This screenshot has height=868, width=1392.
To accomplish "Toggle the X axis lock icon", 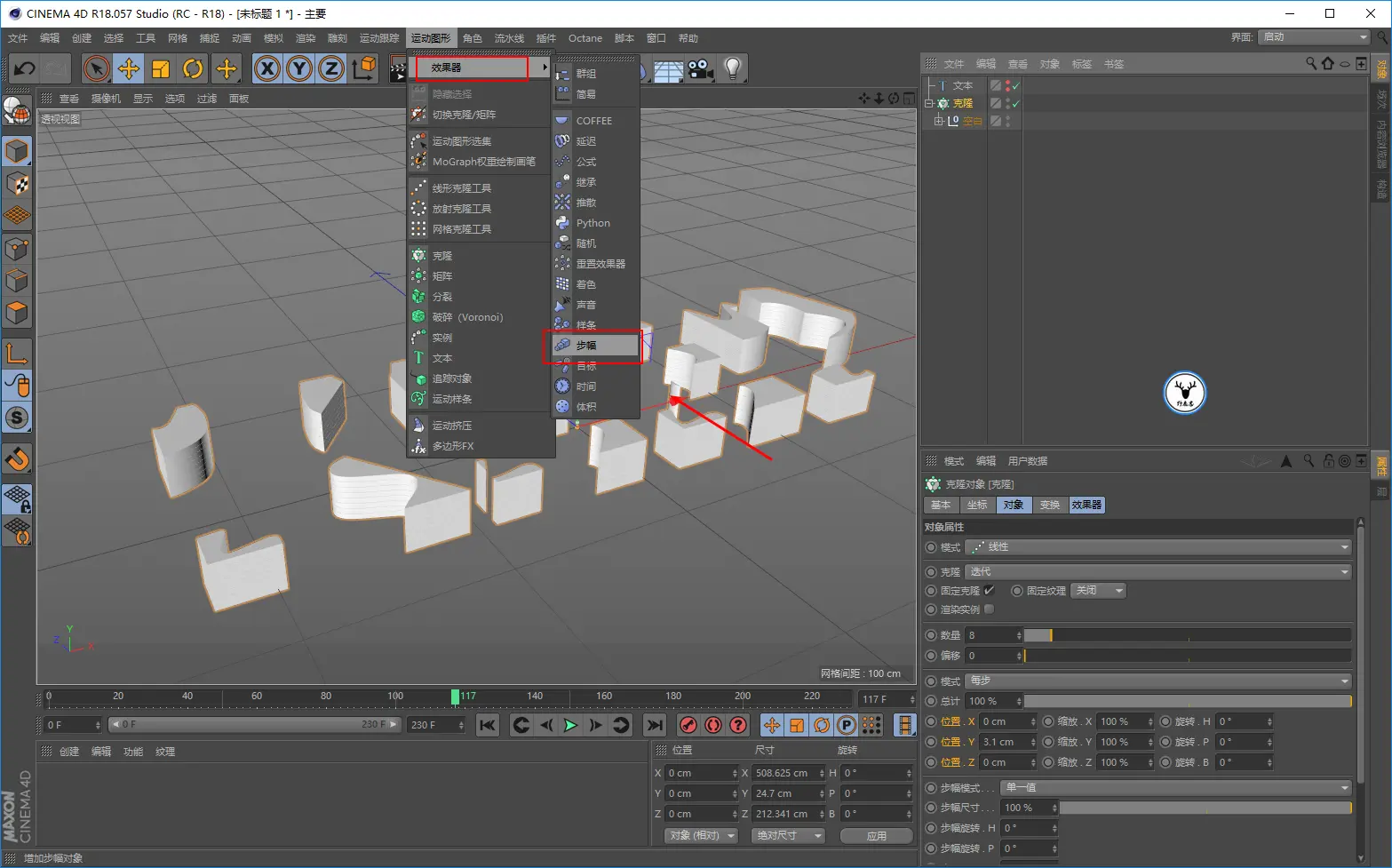I will click(x=267, y=68).
